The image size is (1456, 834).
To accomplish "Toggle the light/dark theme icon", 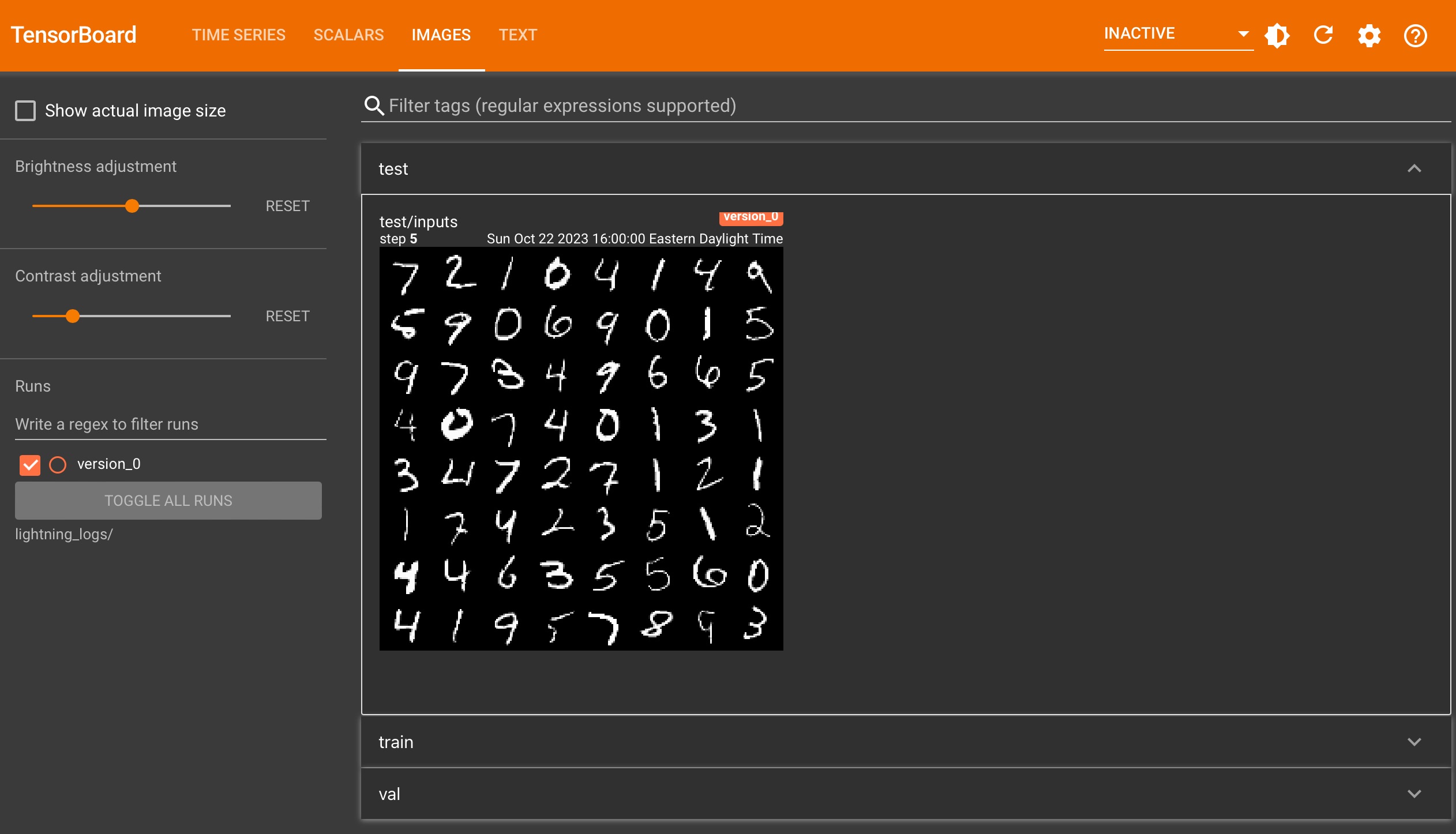I will [1277, 36].
